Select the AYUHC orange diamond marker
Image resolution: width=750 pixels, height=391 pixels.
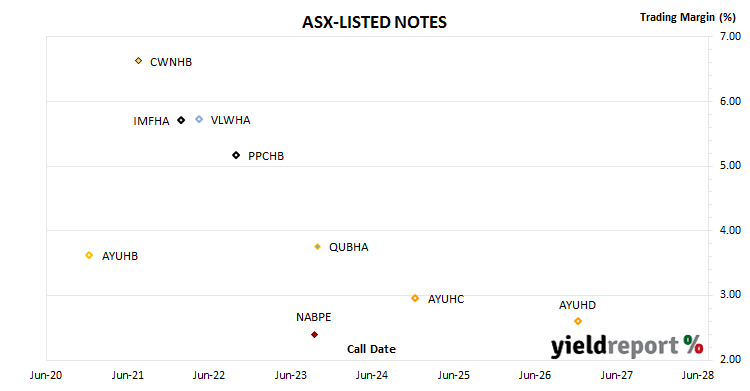pyautogui.click(x=415, y=298)
